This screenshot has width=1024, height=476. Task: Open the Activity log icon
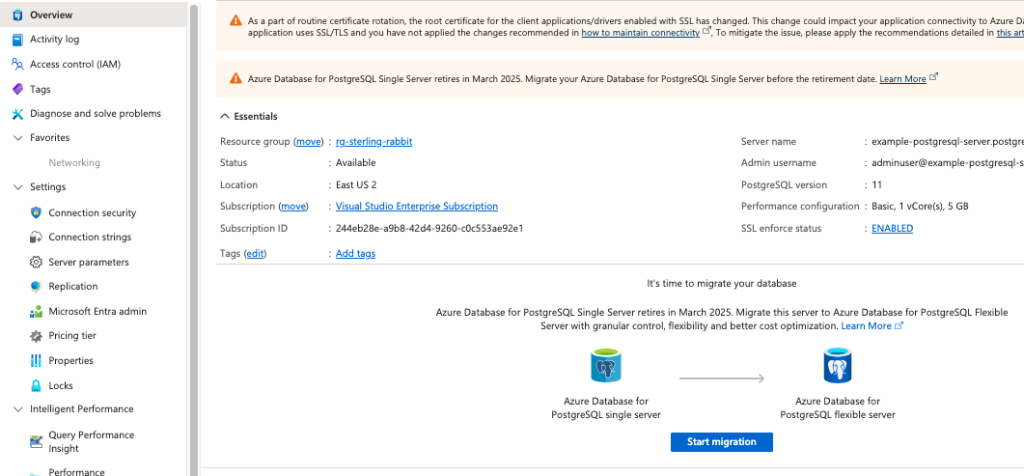click(18, 40)
